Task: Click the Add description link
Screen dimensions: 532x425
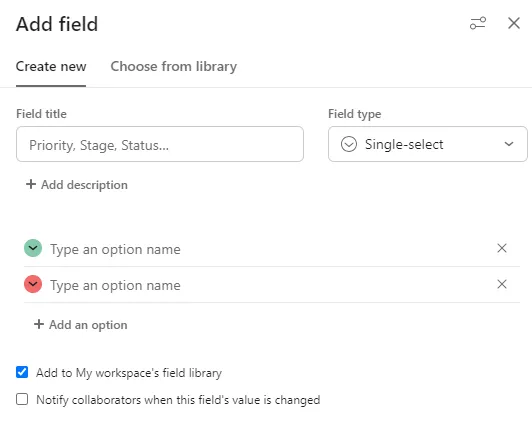Action: (x=77, y=185)
